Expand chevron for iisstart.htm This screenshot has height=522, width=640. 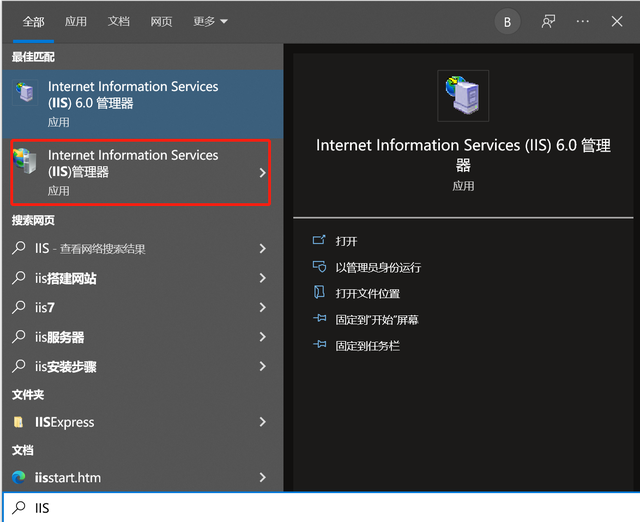point(262,477)
